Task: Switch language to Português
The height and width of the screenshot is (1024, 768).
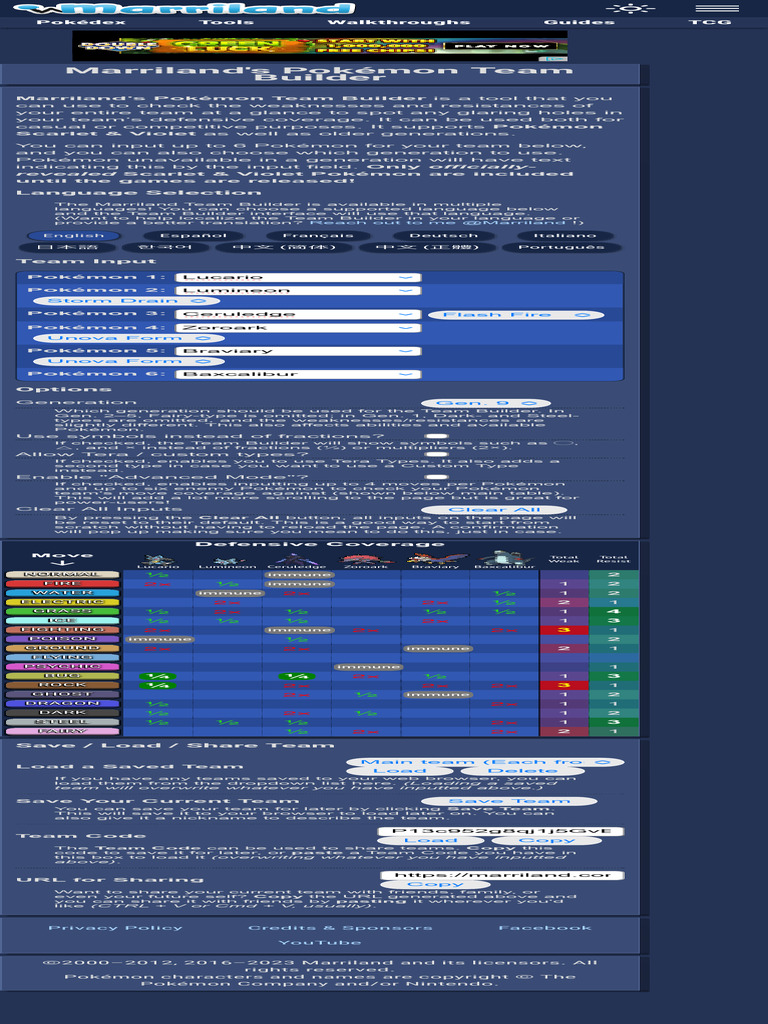Action: 561,248
